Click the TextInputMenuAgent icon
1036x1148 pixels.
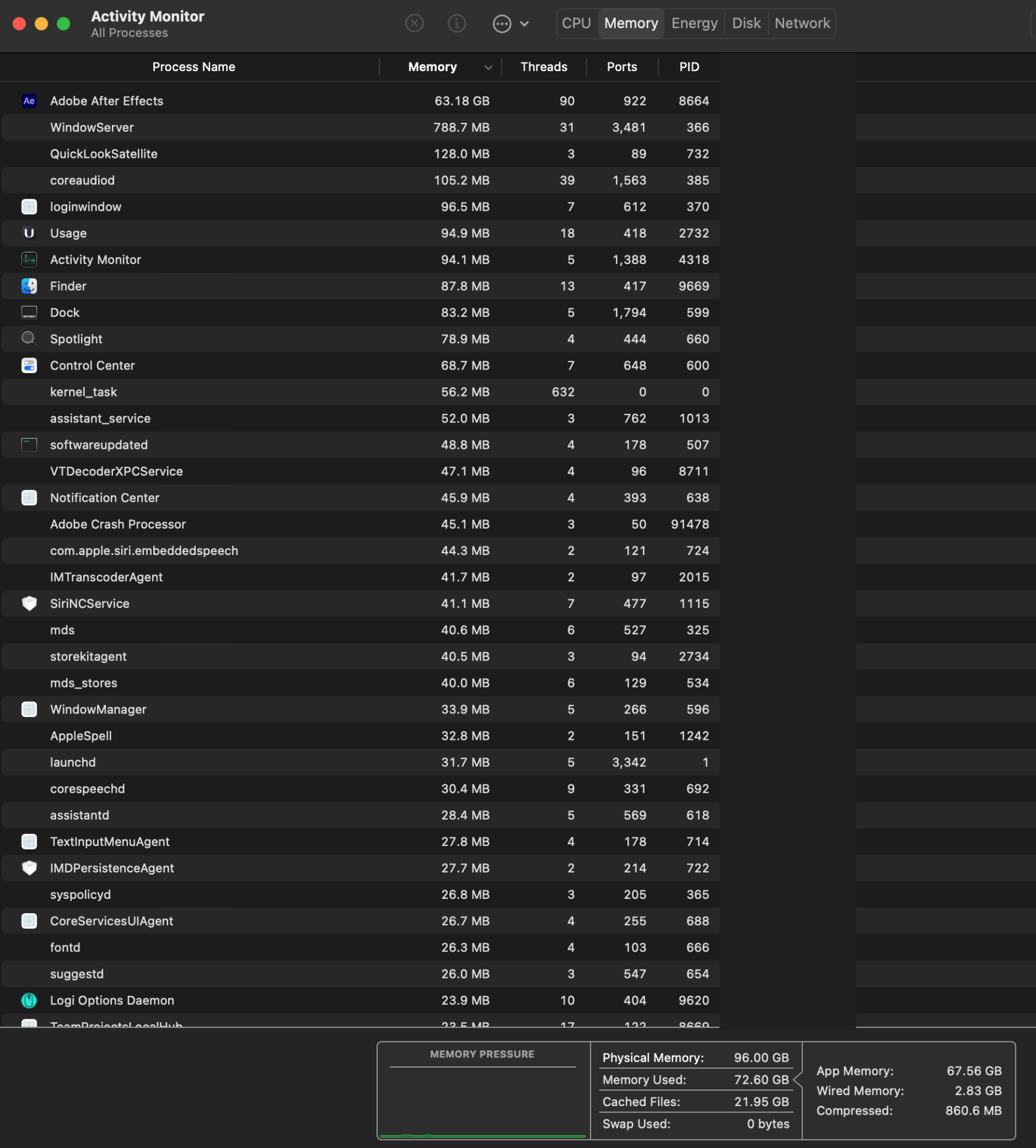(29, 841)
